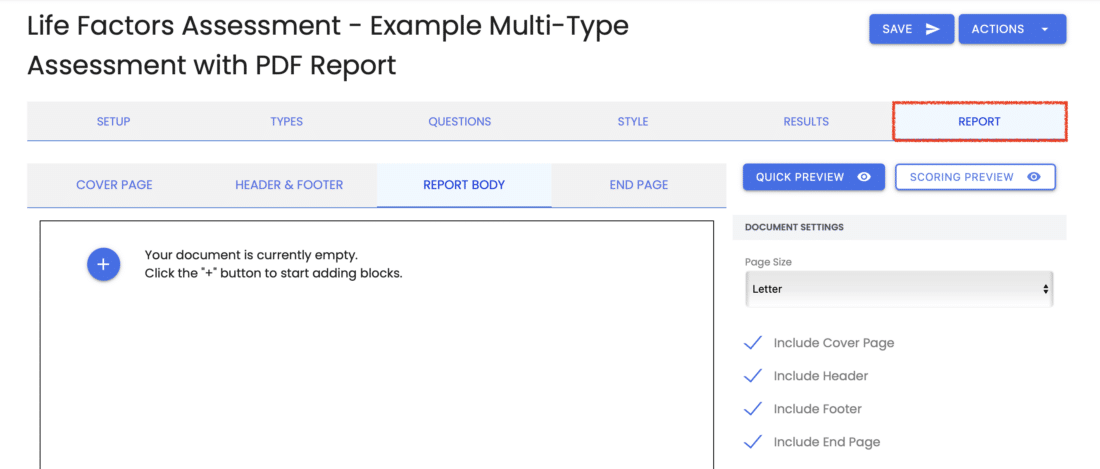Click the eye icon in Scoring Preview

coord(1033,177)
